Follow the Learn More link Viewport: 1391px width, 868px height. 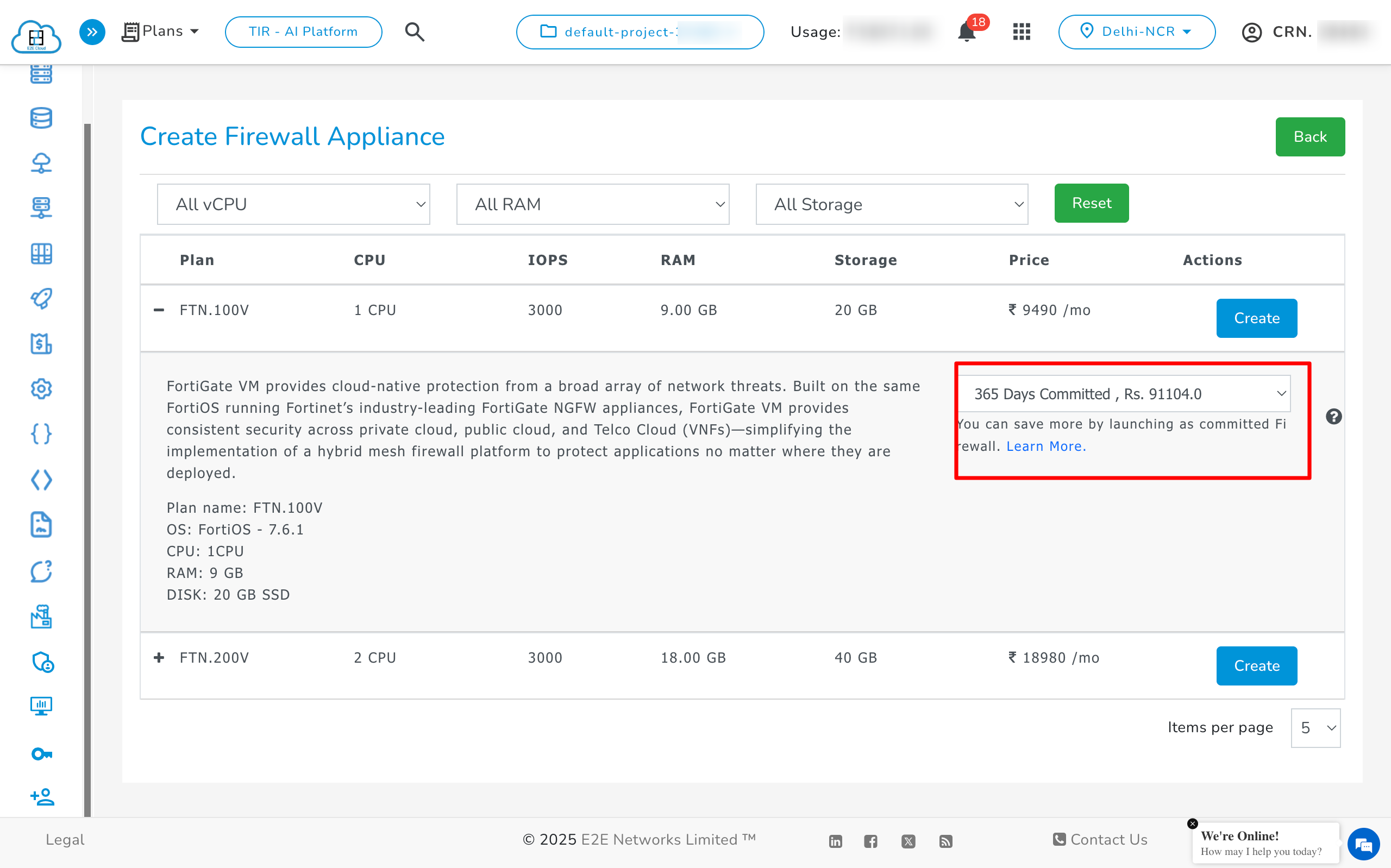1045,446
